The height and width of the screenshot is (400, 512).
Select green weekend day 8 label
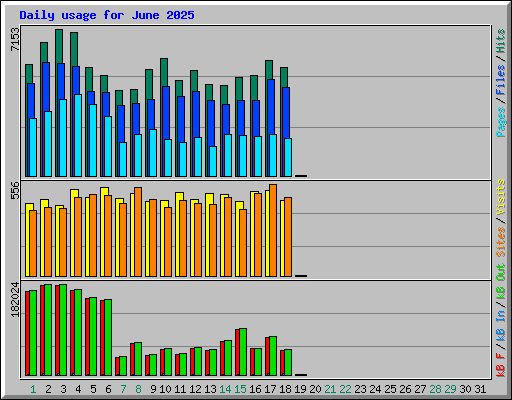click(x=138, y=389)
